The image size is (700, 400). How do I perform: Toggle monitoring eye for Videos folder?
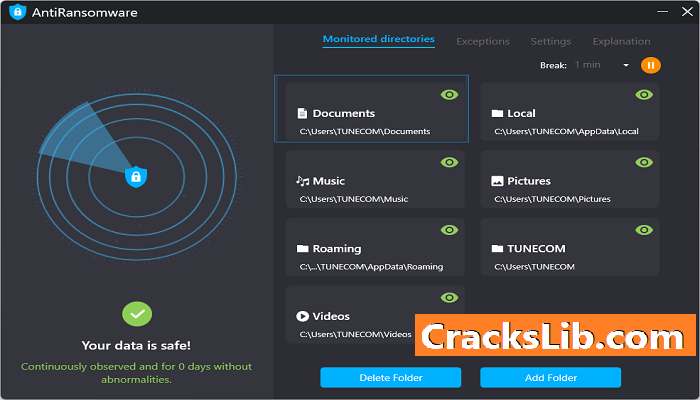coord(449,297)
